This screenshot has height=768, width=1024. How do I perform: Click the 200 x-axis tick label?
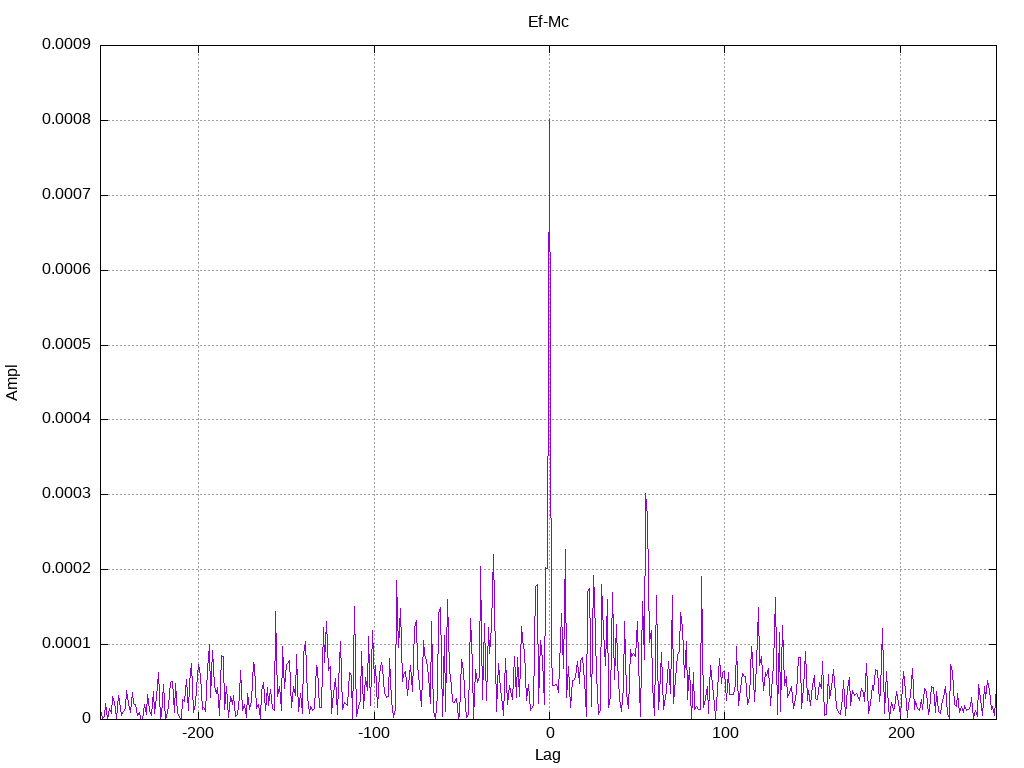[901, 733]
